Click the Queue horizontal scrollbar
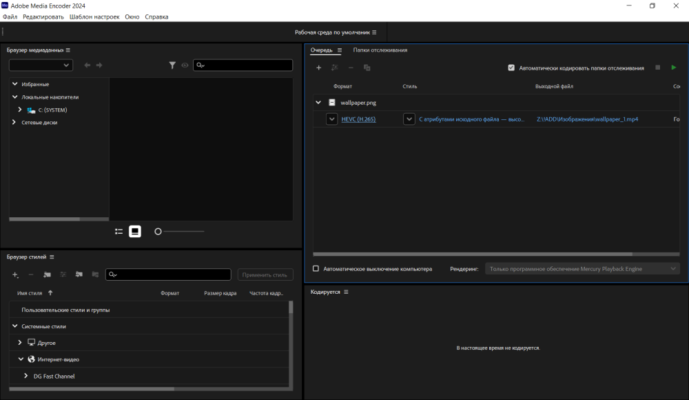689x400 pixels. 472,254
